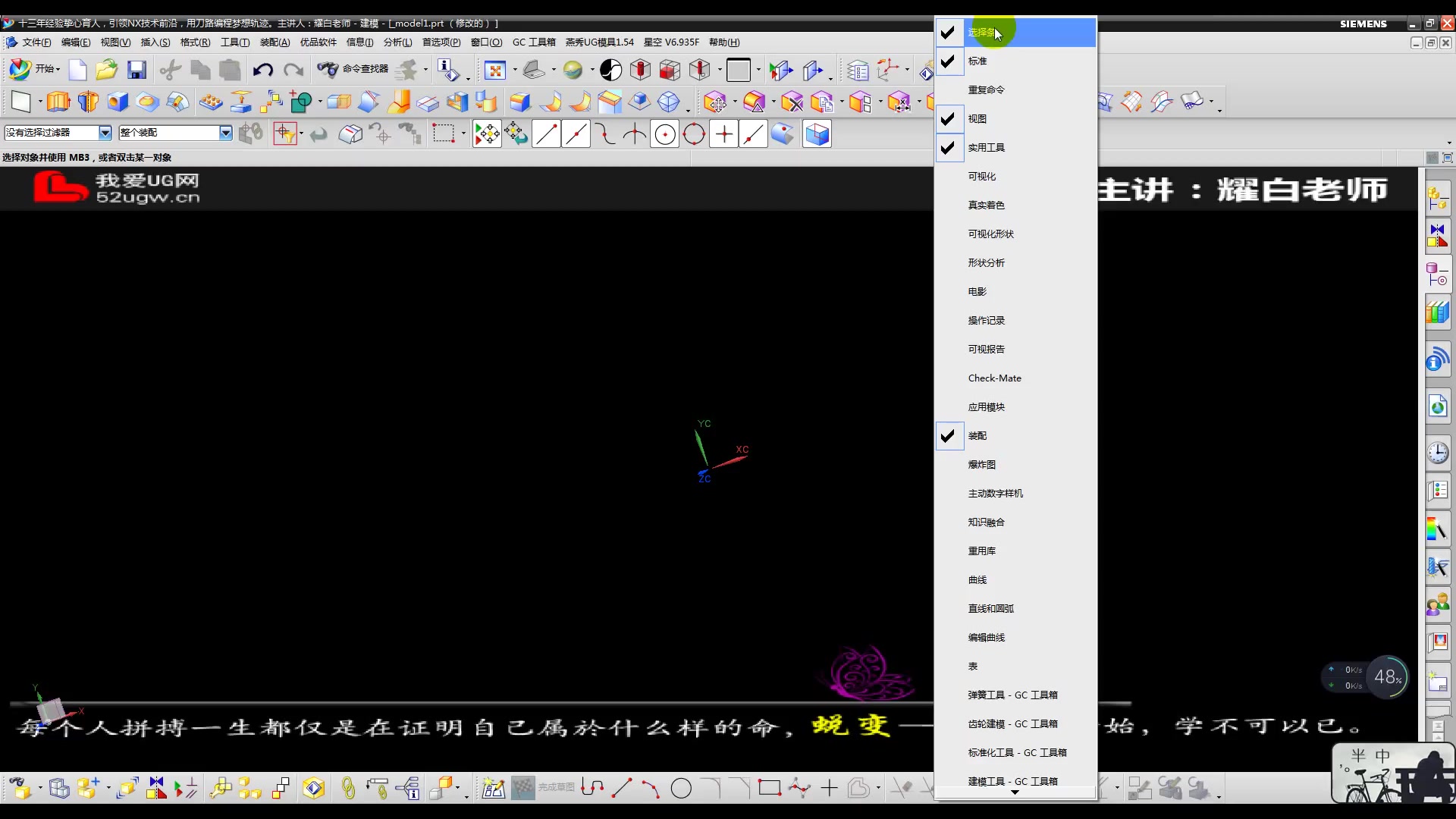Enable the arc center snap point icon
This screenshot has width=1456, height=819.
click(x=664, y=135)
